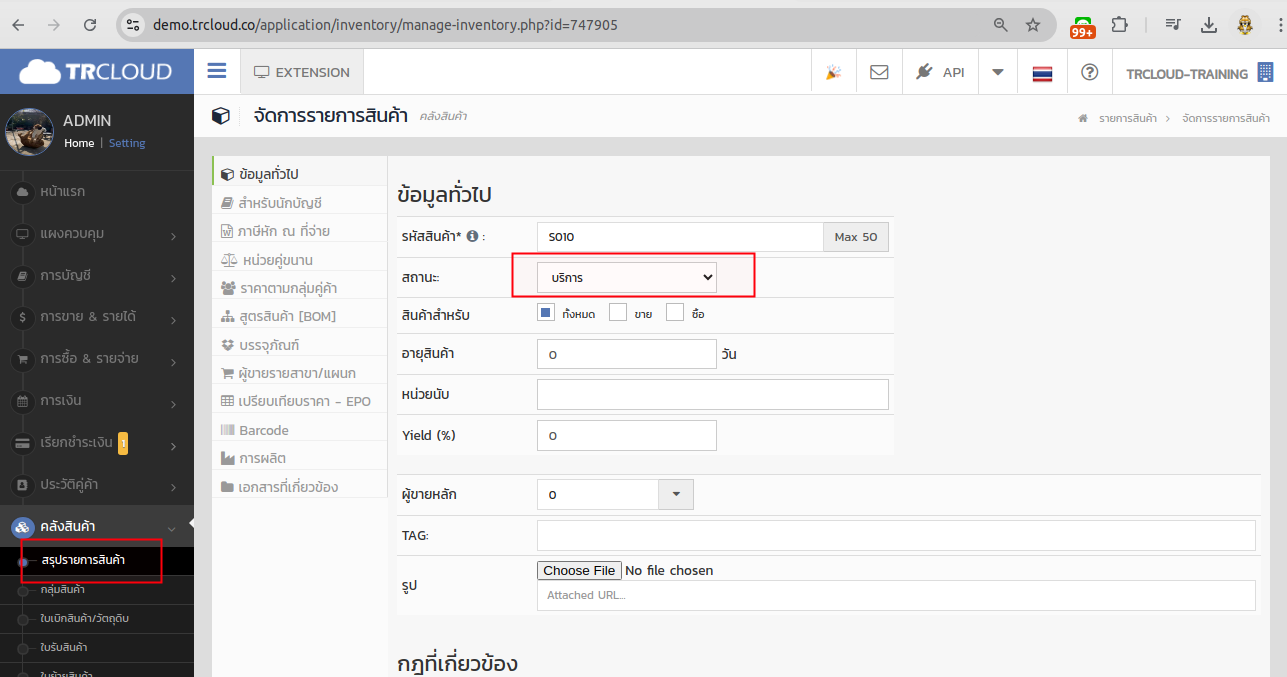The height and width of the screenshot is (677, 1287).
Task: Switch to สำหรับนักบัญชี tab
Action: tap(300, 203)
